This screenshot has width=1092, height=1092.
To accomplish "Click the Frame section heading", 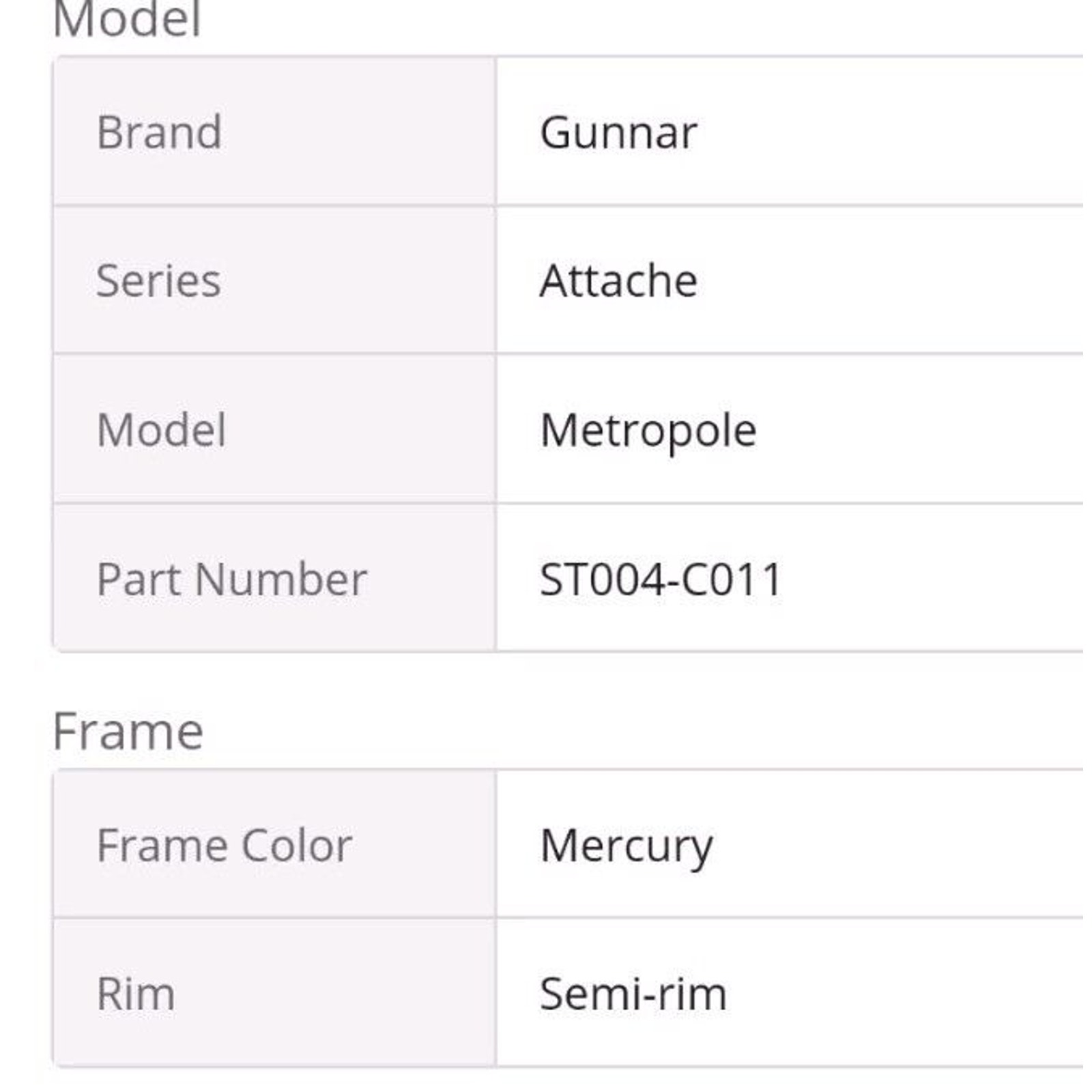I will (128, 732).
